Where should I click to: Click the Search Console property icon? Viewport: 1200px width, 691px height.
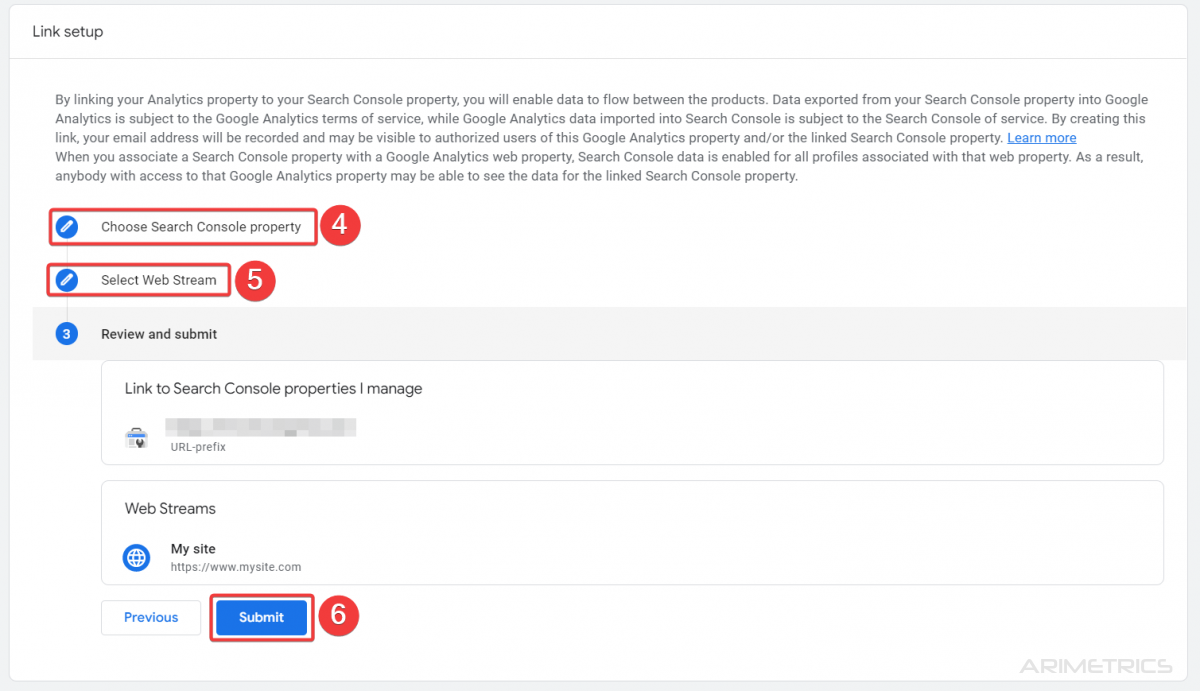click(x=136, y=437)
